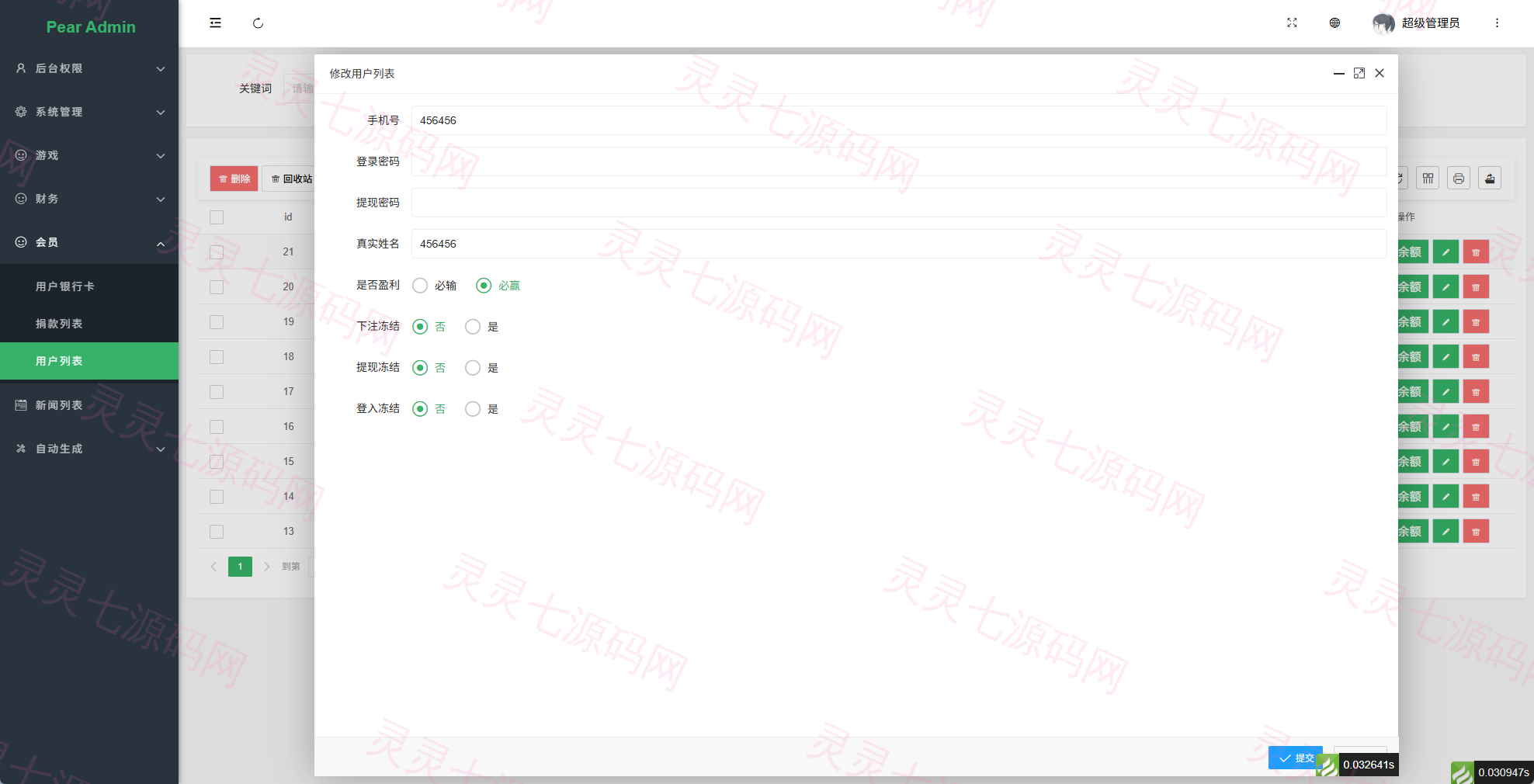
Task: Click the print icon in the table toolbar
Action: 1459,179
